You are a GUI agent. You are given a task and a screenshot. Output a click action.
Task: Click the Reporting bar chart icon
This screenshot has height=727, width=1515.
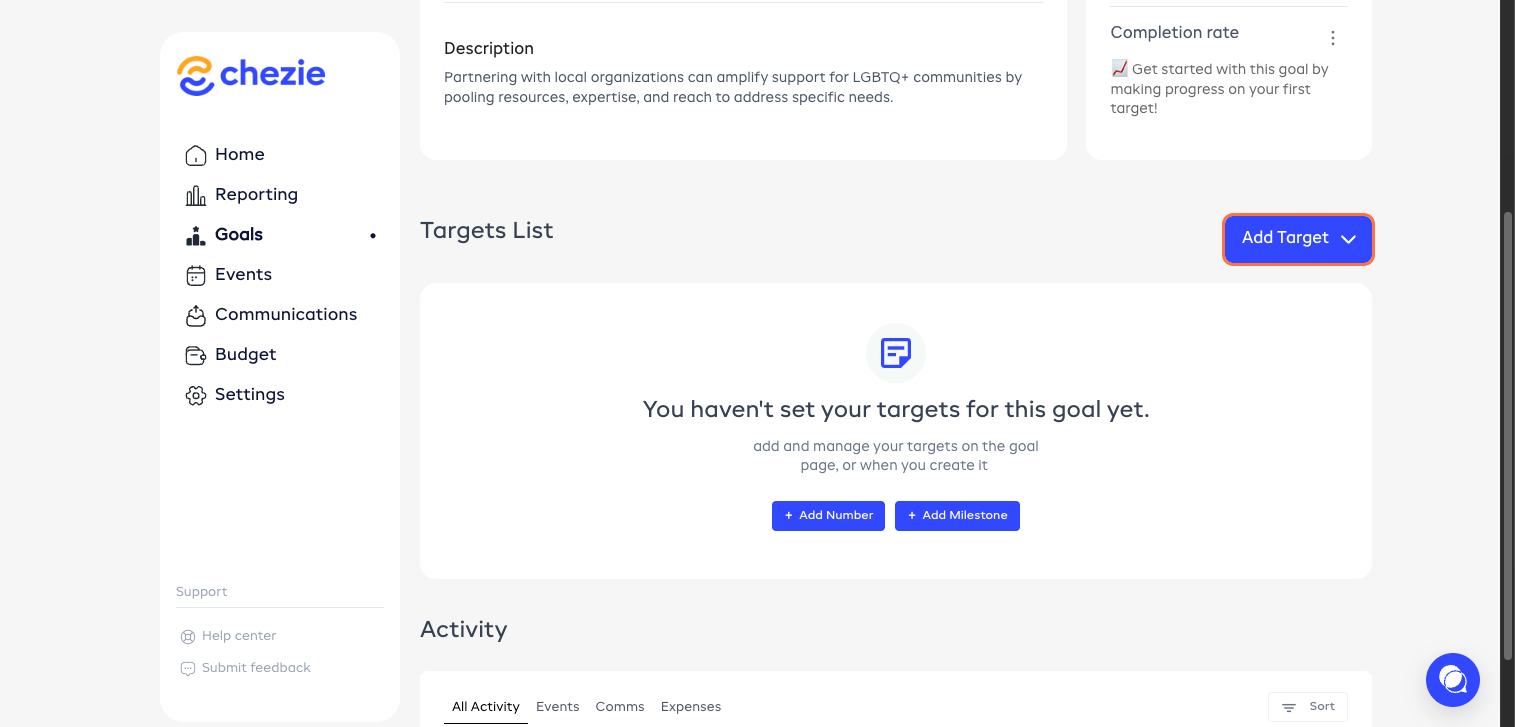(x=196, y=195)
